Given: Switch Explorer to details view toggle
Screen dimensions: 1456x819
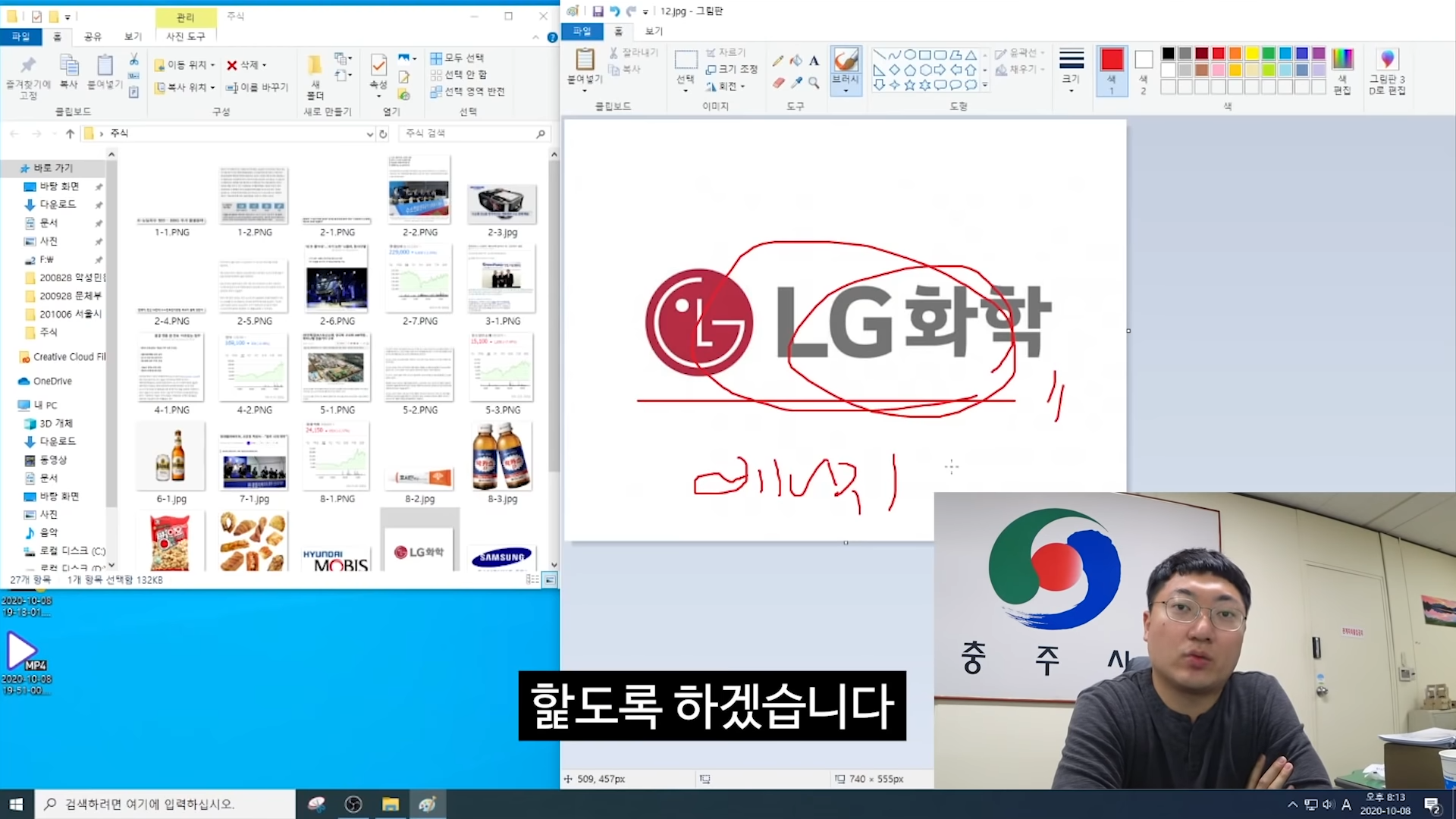Looking at the screenshot, I should click(x=533, y=580).
